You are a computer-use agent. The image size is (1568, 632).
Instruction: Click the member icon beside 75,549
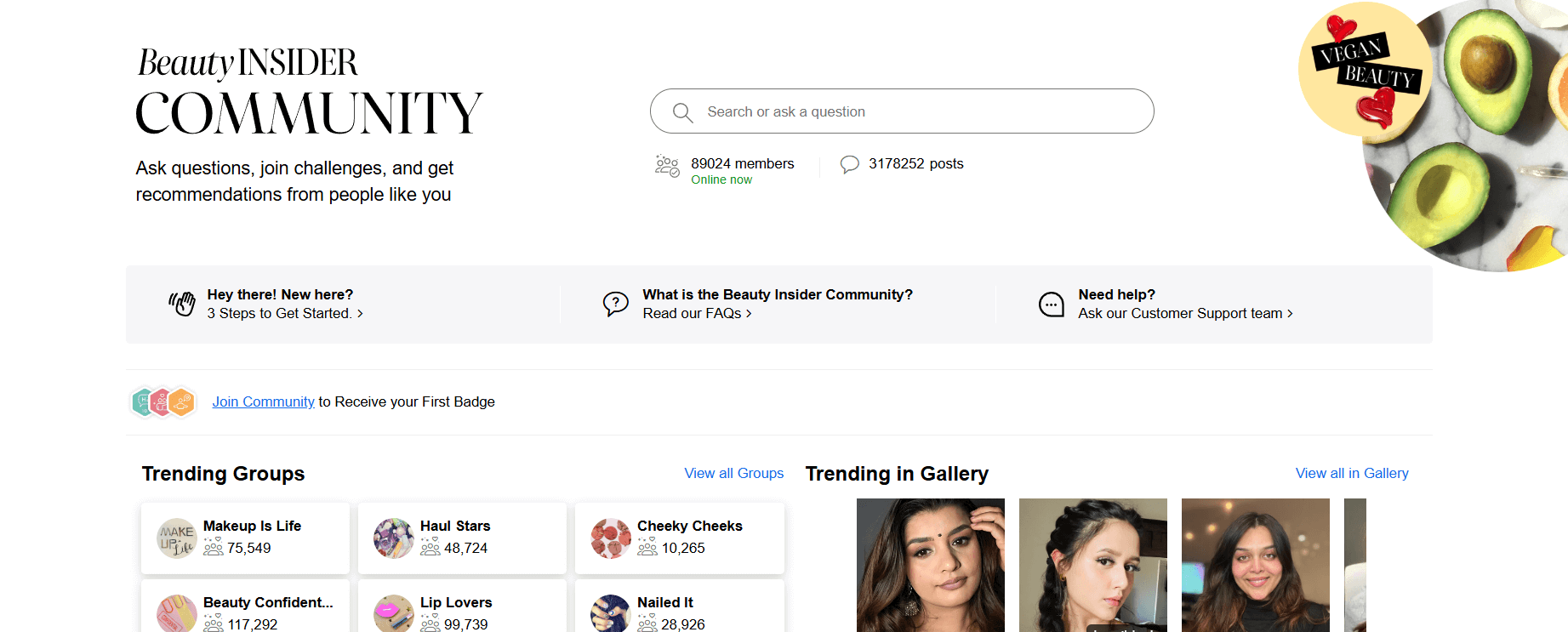(213, 547)
